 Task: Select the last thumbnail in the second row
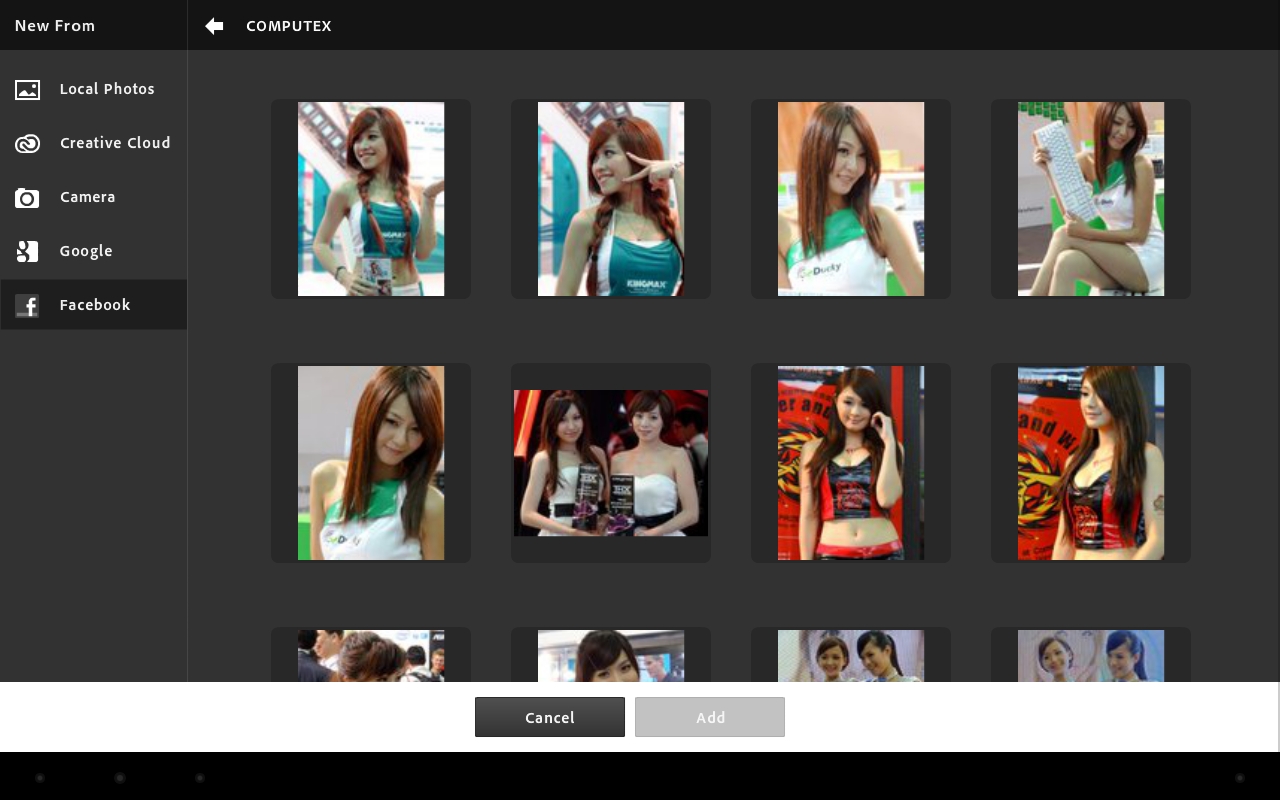1091,463
